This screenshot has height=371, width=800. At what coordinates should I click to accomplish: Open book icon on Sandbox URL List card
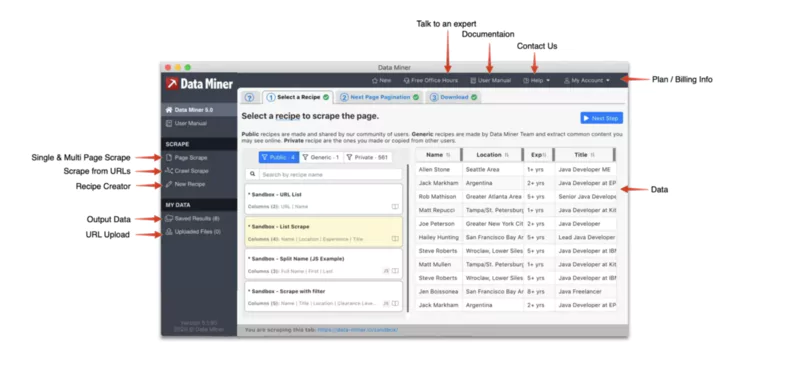[x=395, y=207]
